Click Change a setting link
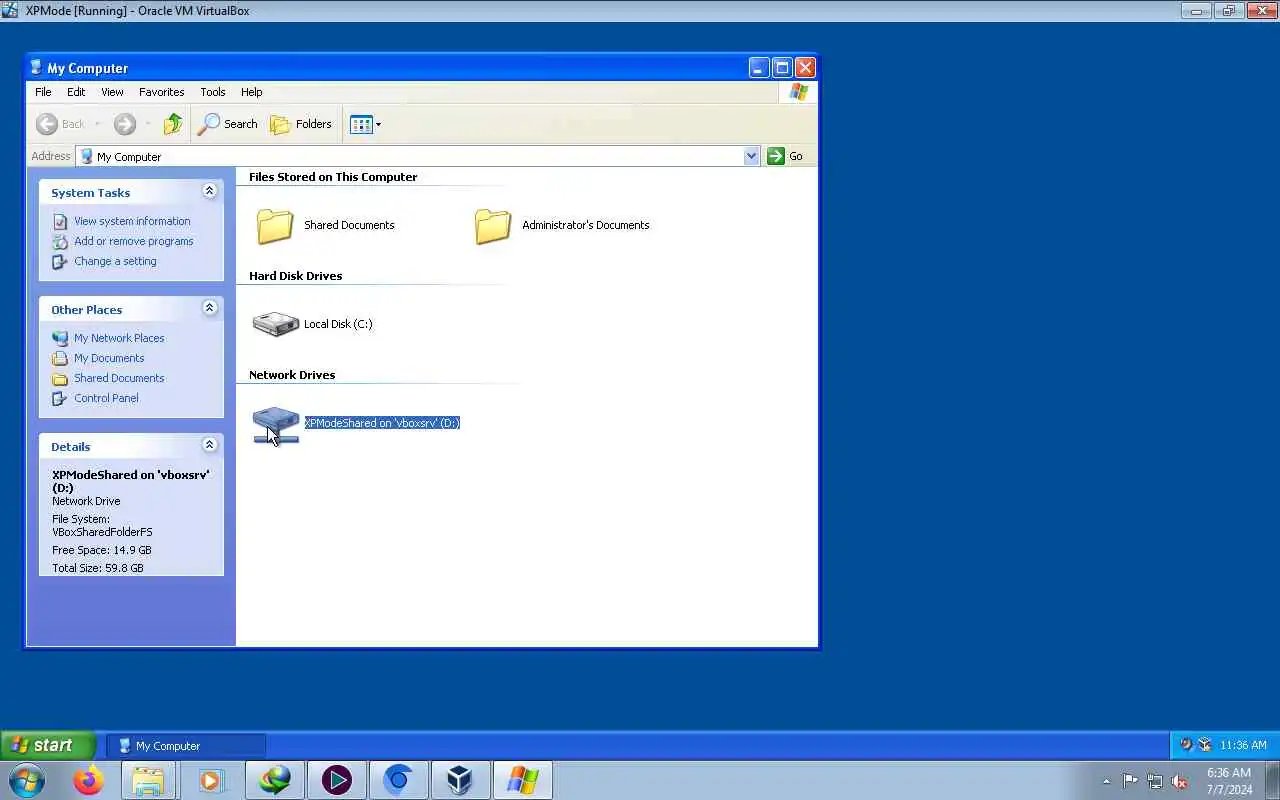1280x800 pixels. [x=115, y=261]
